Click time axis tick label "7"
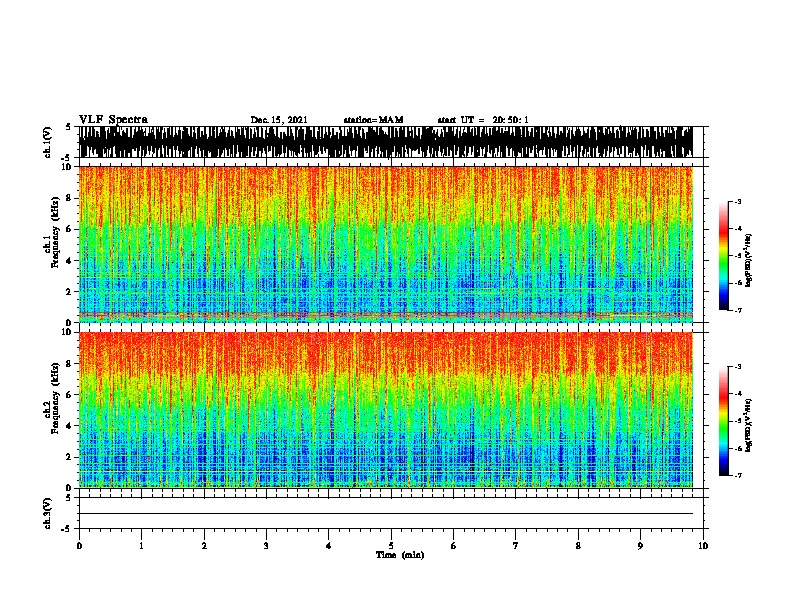 click(516, 546)
